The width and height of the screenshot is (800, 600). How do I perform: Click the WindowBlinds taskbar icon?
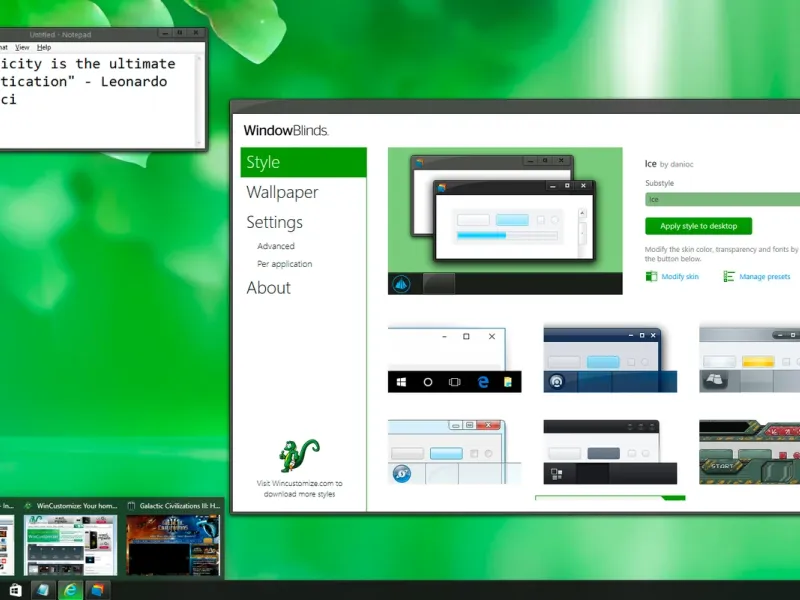[x=97, y=590]
